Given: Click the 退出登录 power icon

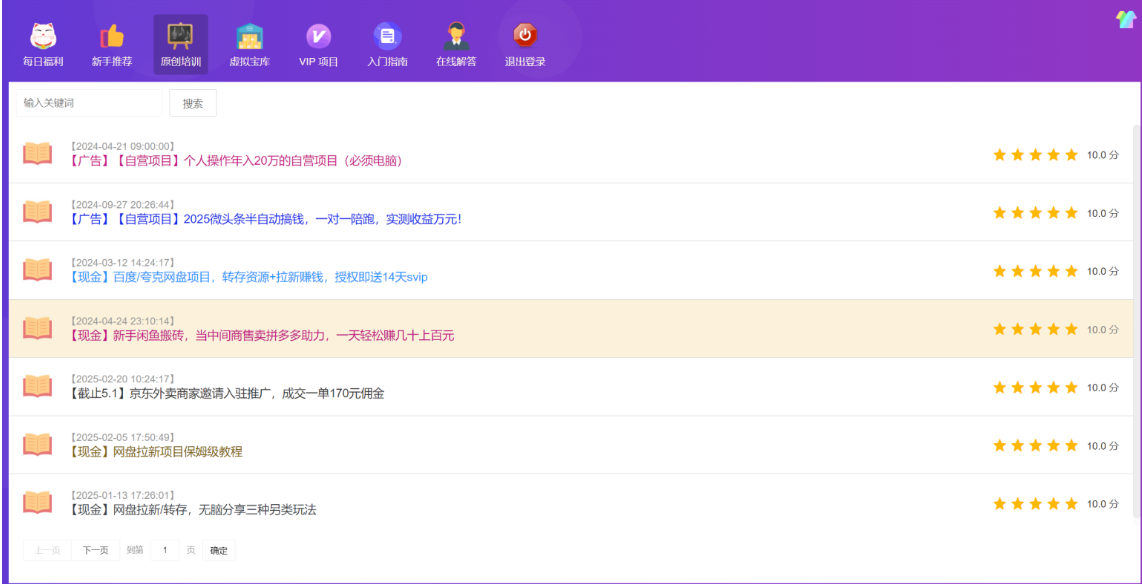Looking at the screenshot, I should click(525, 38).
